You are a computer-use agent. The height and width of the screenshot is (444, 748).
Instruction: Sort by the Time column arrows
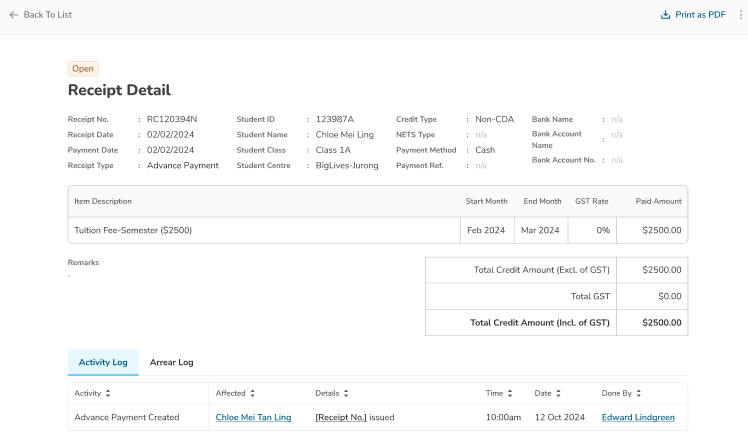510,393
